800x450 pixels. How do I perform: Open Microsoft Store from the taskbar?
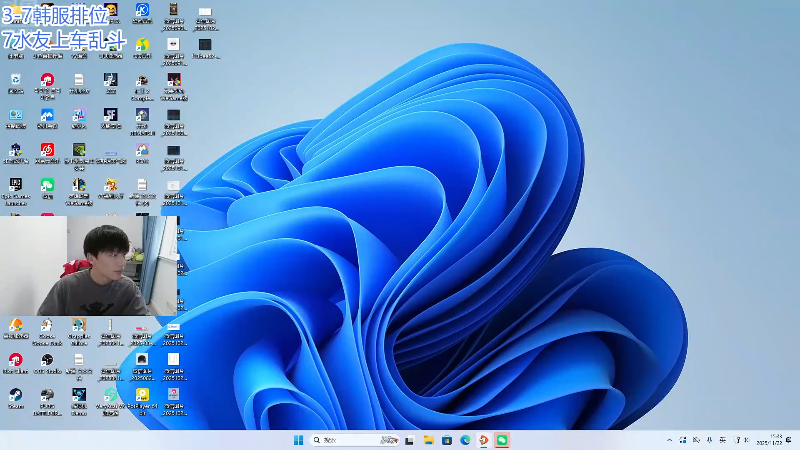click(446, 440)
